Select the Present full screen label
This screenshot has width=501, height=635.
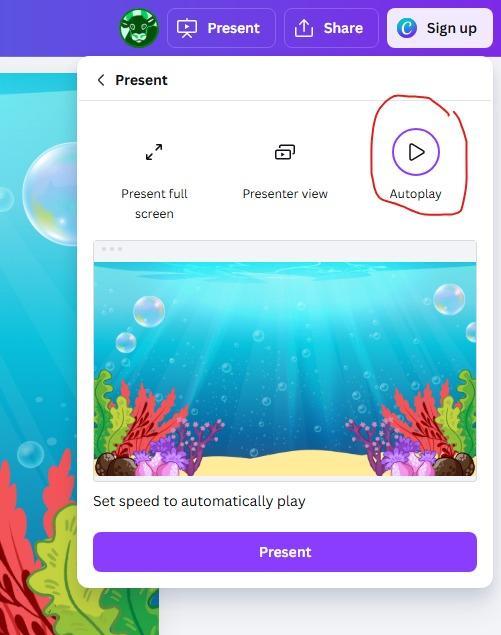[x=154, y=203]
